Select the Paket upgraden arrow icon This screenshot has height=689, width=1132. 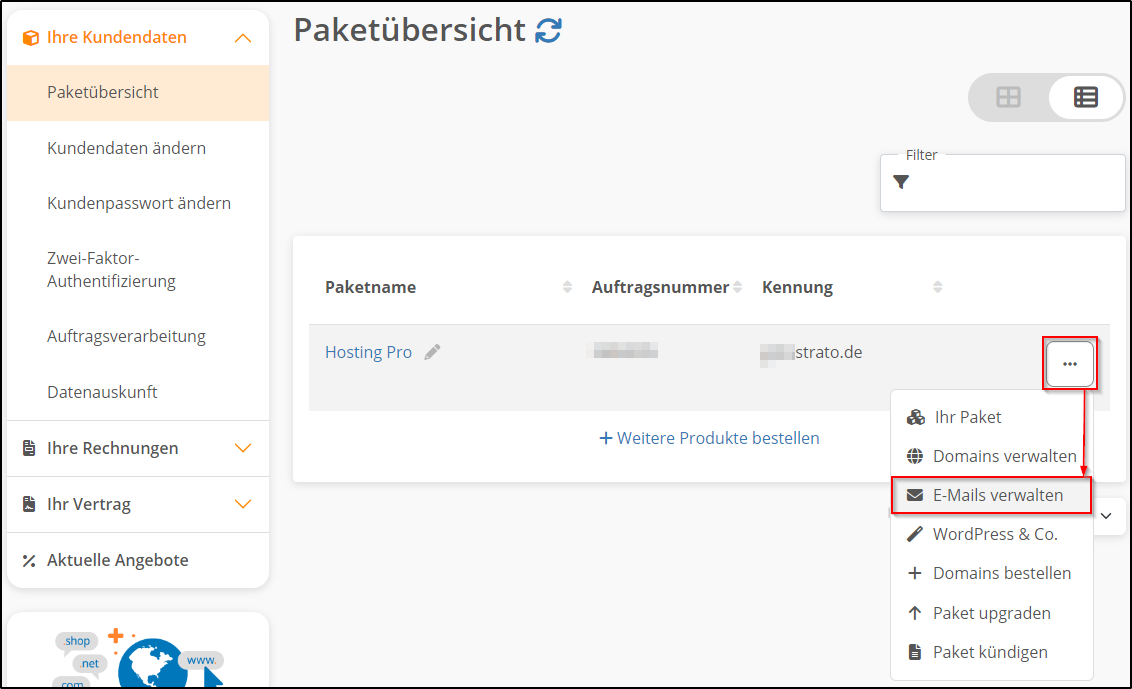pos(913,612)
